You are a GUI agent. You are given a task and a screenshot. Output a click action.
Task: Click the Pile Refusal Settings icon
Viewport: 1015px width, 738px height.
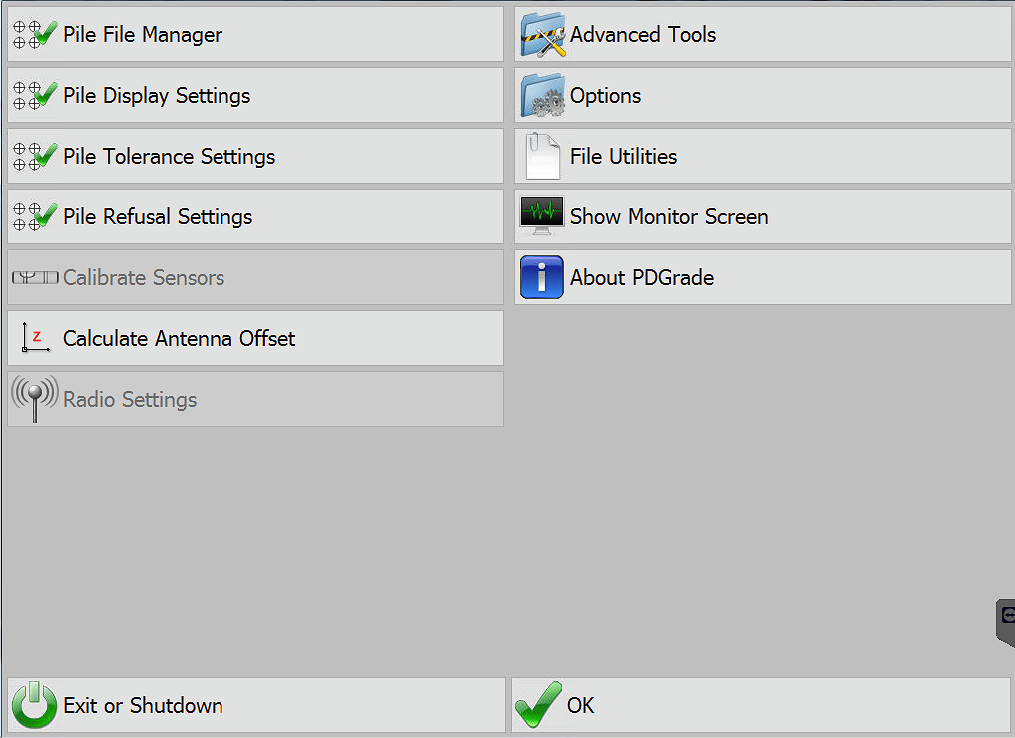pyautogui.click(x=35, y=217)
